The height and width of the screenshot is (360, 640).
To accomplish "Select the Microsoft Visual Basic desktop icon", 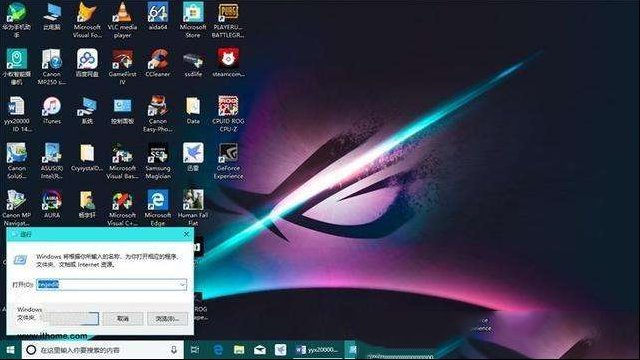I will (x=122, y=161).
